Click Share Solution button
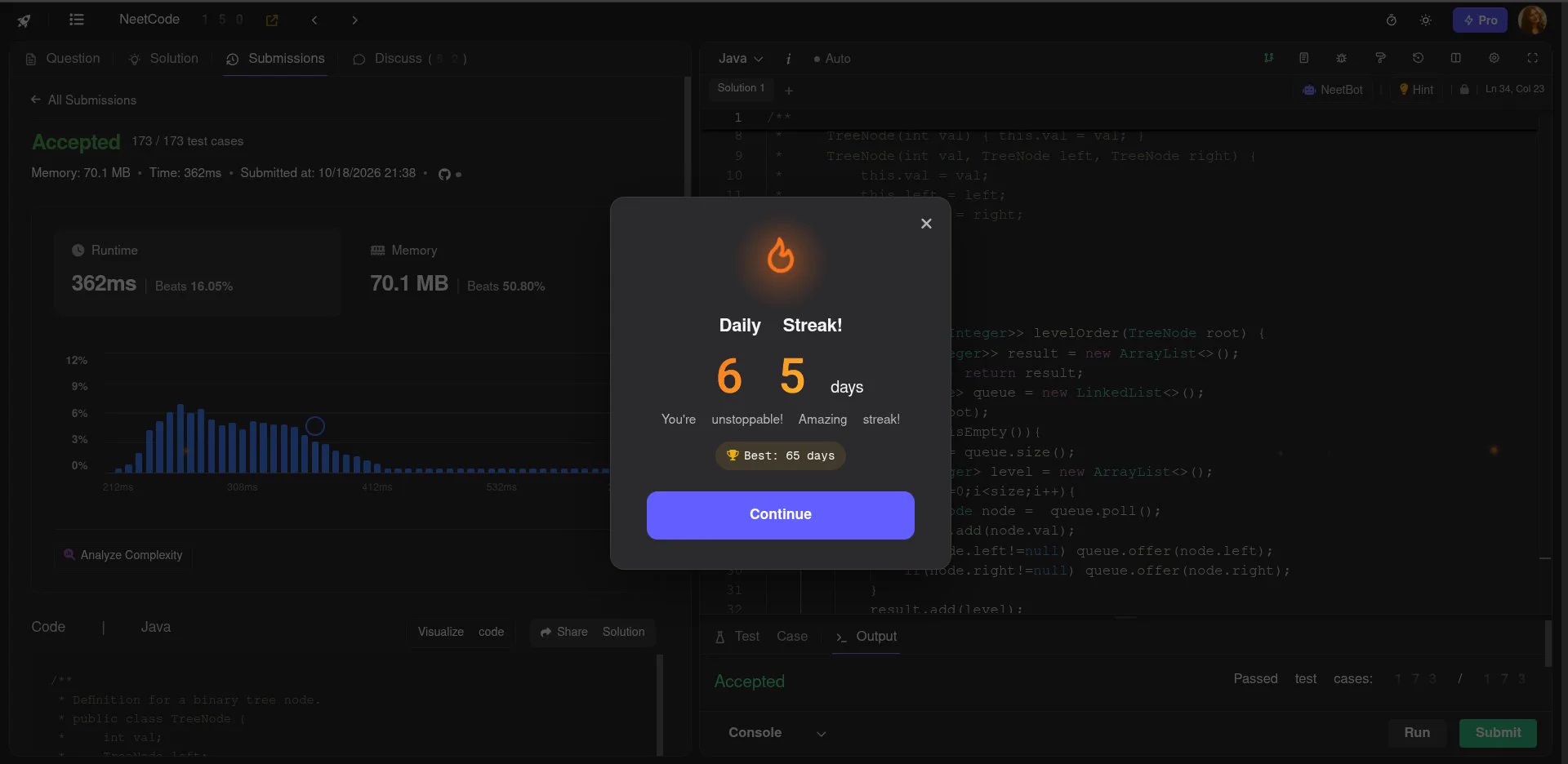The image size is (1568, 764). pyautogui.click(x=592, y=632)
